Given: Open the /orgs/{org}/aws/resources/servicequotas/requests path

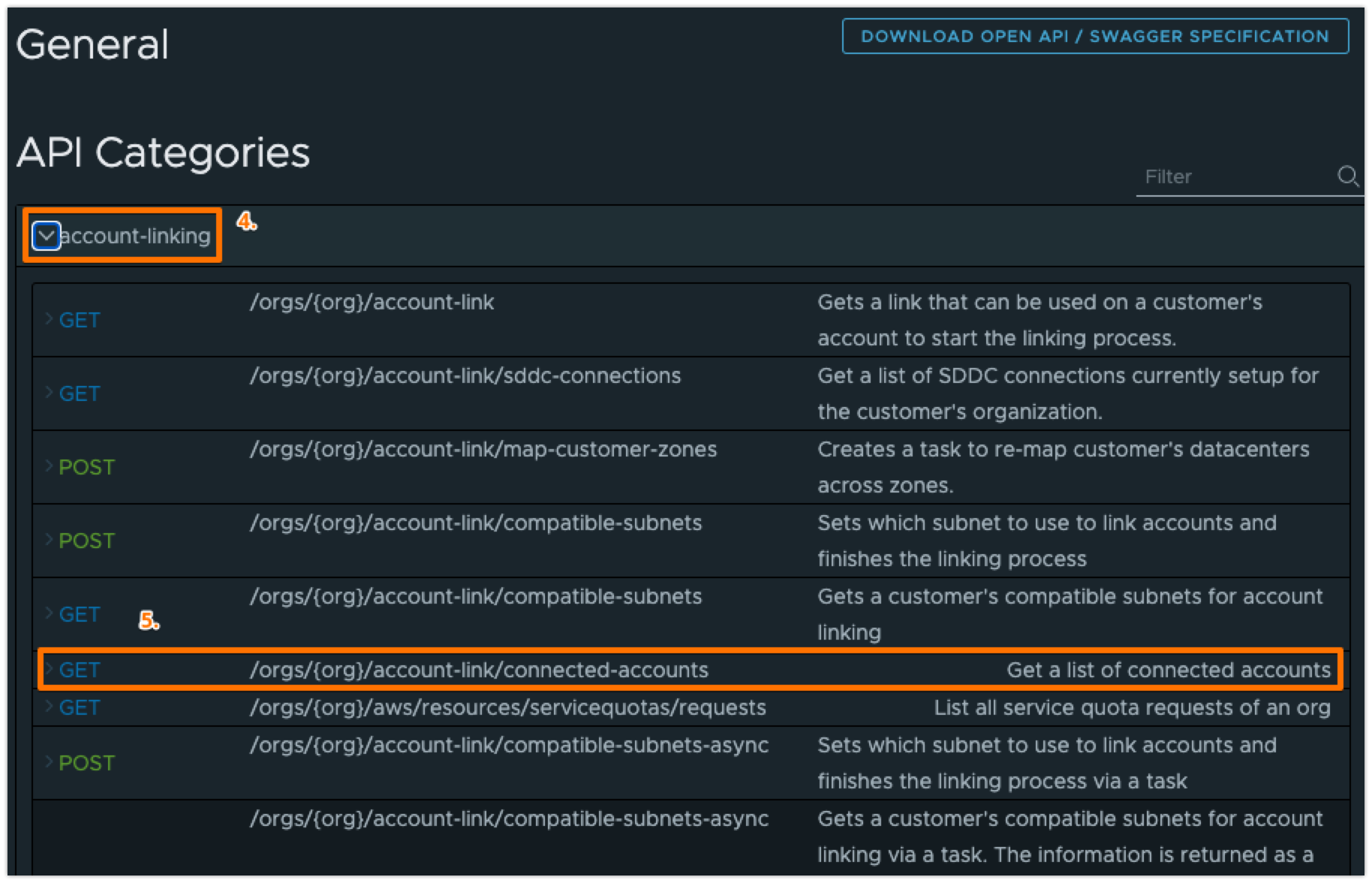Looking at the screenshot, I should [507, 707].
